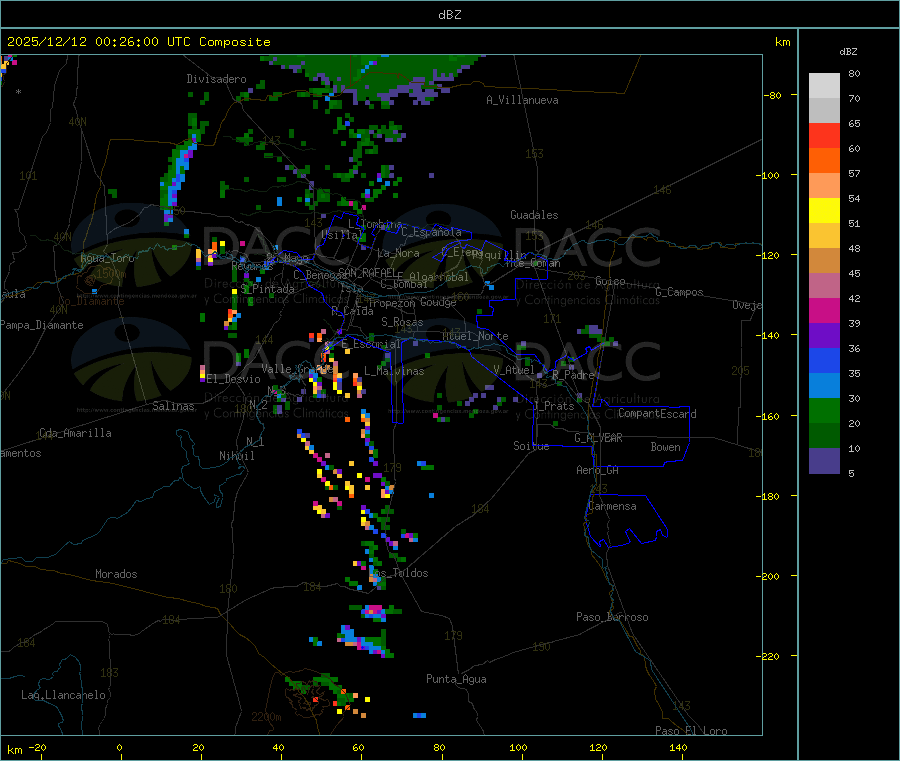Click the L_Malvinas map label
Screen dimensions: 900x761
(x=394, y=371)
